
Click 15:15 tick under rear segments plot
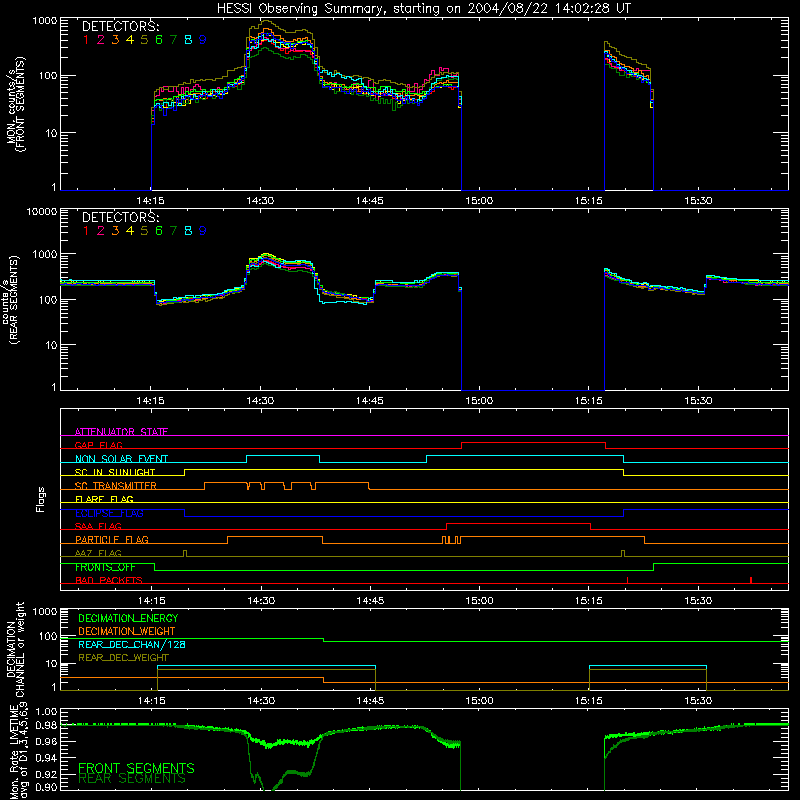589,401
